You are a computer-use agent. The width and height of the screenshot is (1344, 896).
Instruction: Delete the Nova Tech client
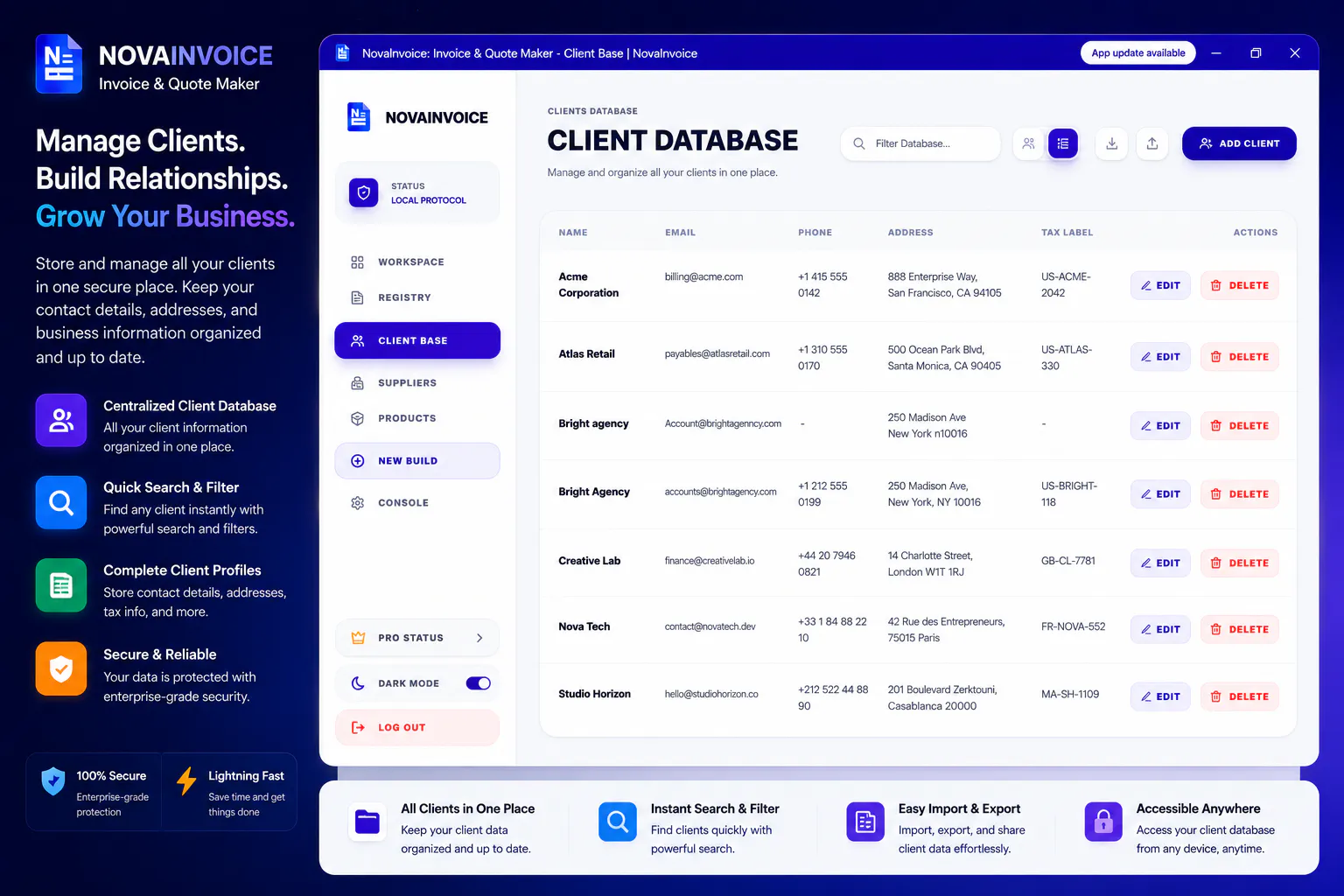coord(1239,629)
